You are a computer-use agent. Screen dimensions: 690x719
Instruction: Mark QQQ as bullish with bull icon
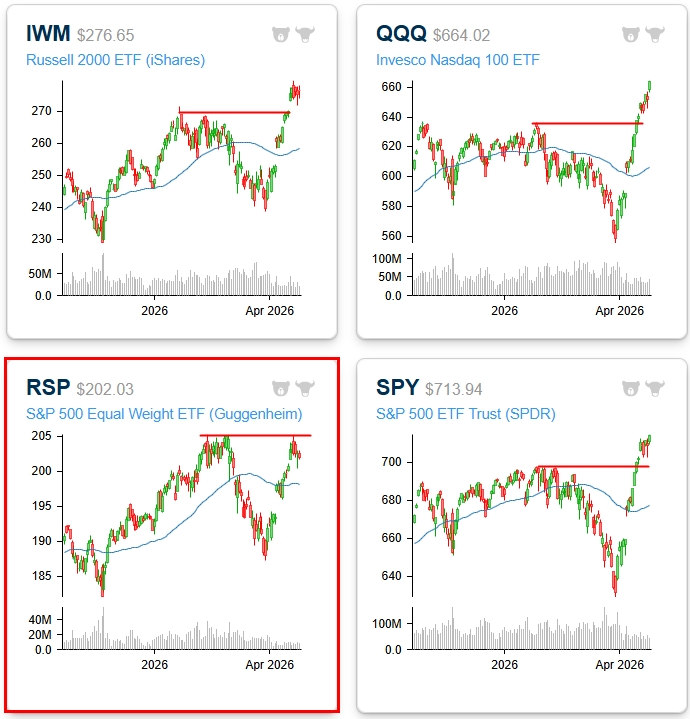655,34
